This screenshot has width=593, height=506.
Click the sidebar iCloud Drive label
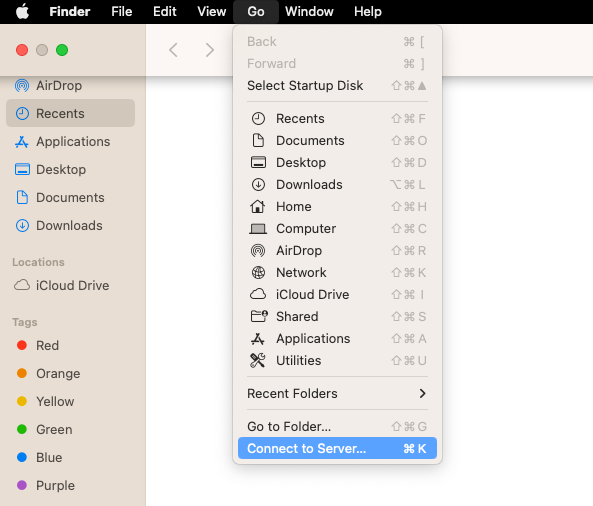(73, 286)
